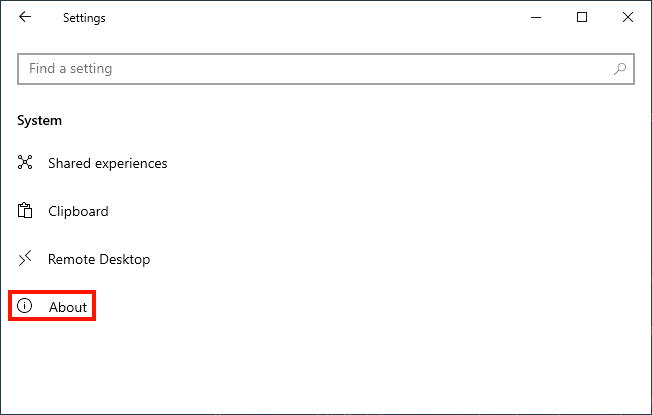Click the About info circle icon

(26, 307)
